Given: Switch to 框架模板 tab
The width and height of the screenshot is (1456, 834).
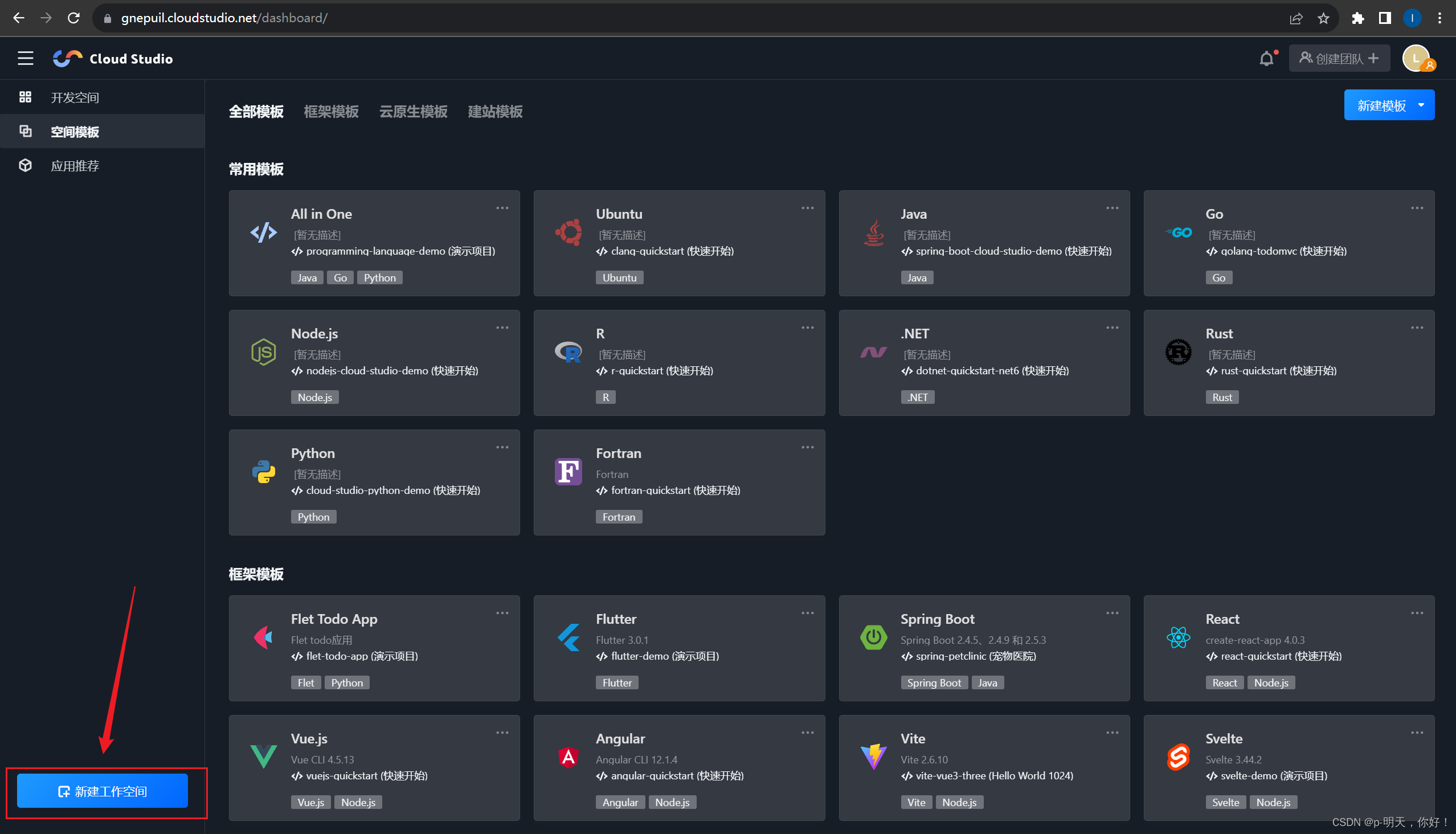Looking at the screenshot, I should pos(332,112).
